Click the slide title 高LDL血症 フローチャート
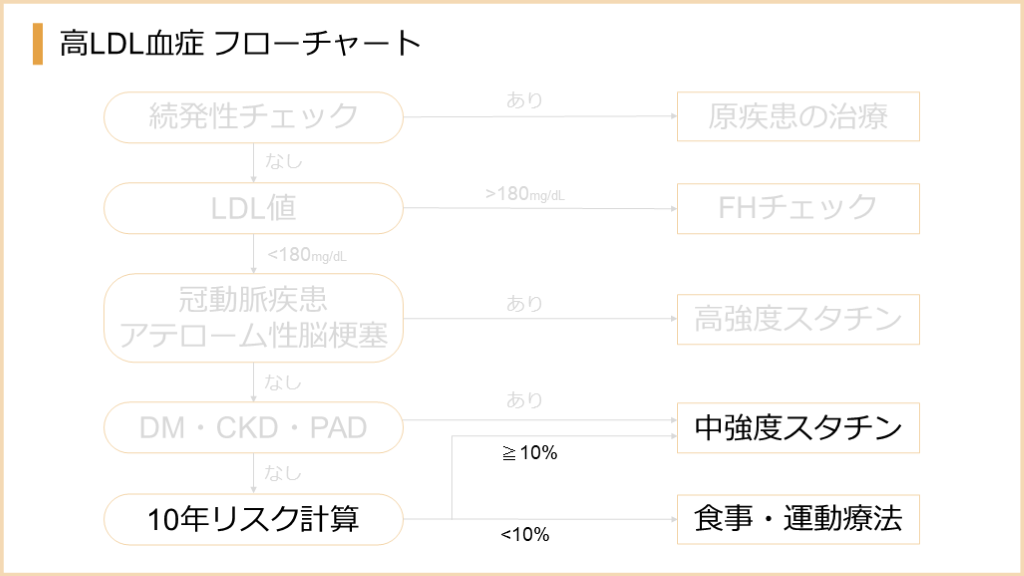This screenshot has height=576, width=1024. [240, 44]
